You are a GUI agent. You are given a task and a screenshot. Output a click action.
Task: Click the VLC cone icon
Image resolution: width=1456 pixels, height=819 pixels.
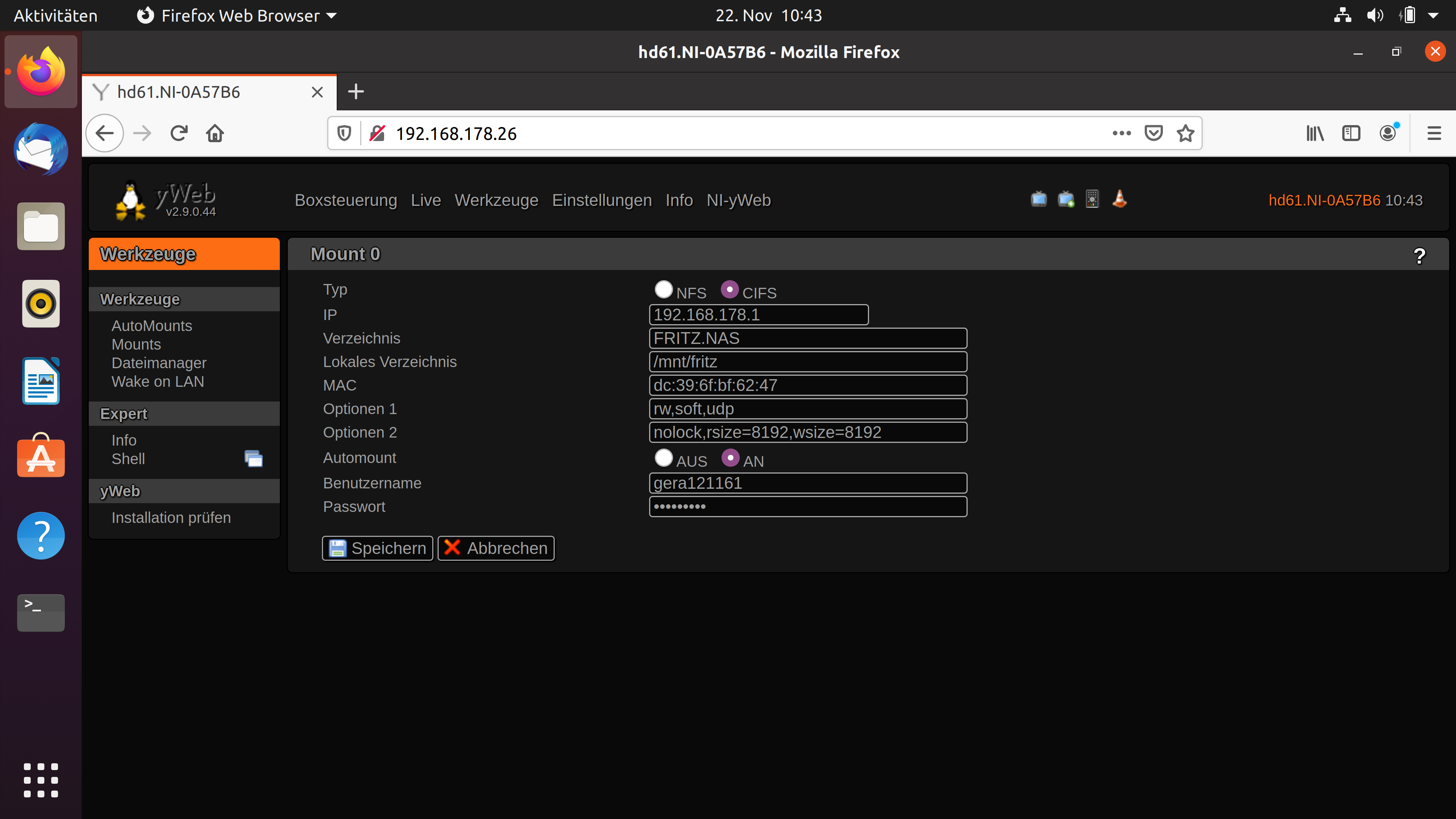point(1119,199)
